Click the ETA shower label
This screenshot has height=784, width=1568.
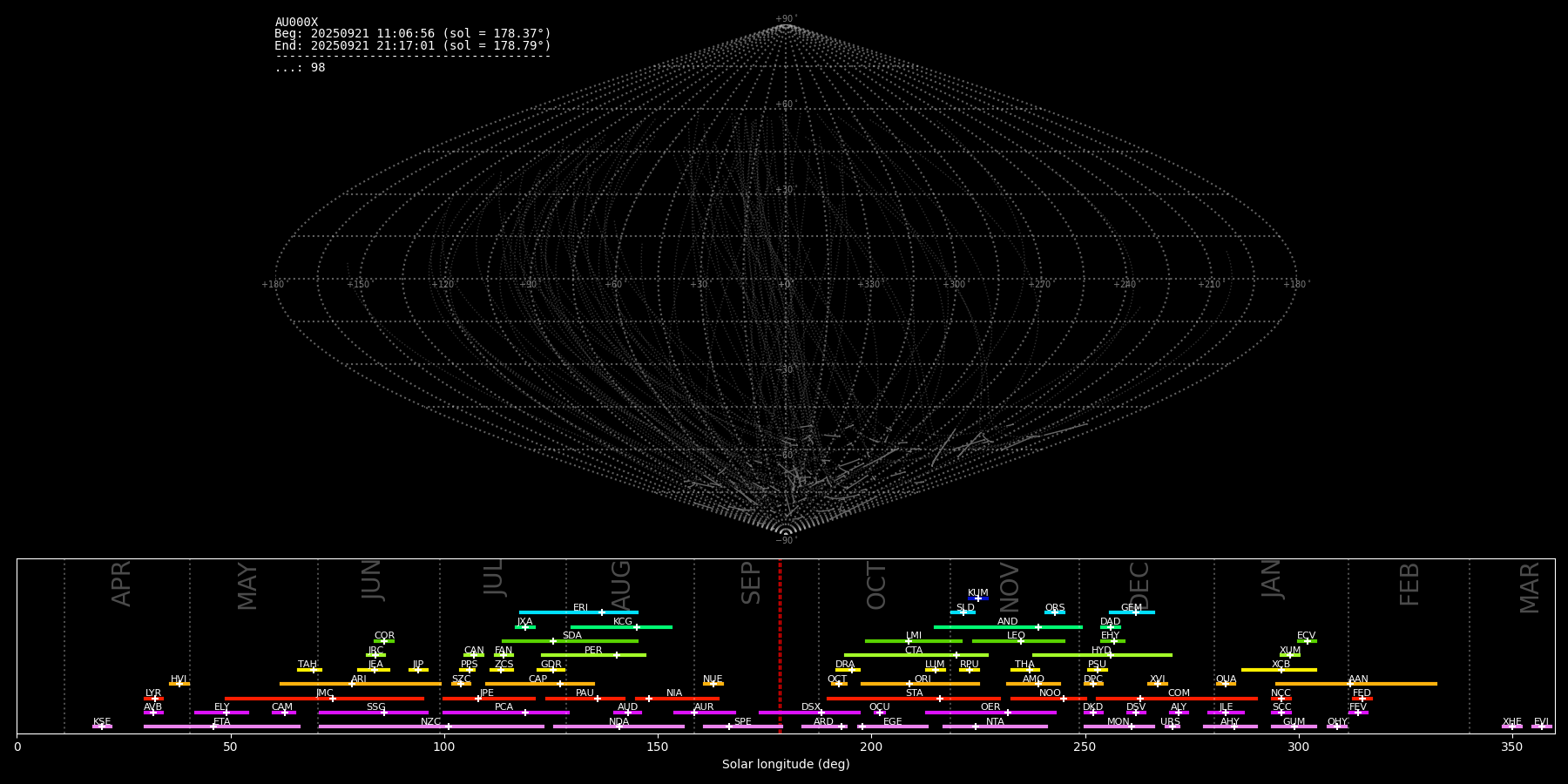click(x=221, y=722)
